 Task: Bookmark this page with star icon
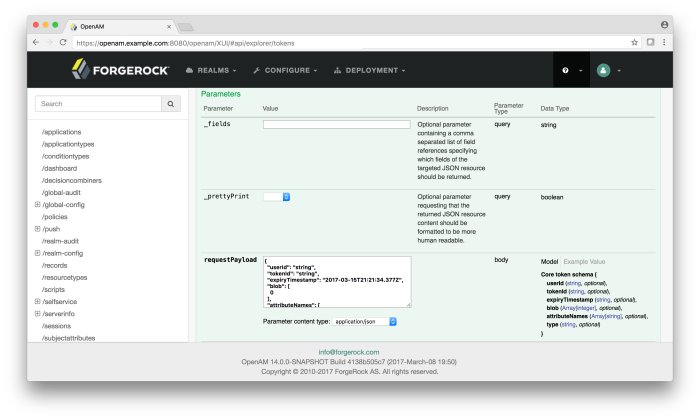click(634, 42)
